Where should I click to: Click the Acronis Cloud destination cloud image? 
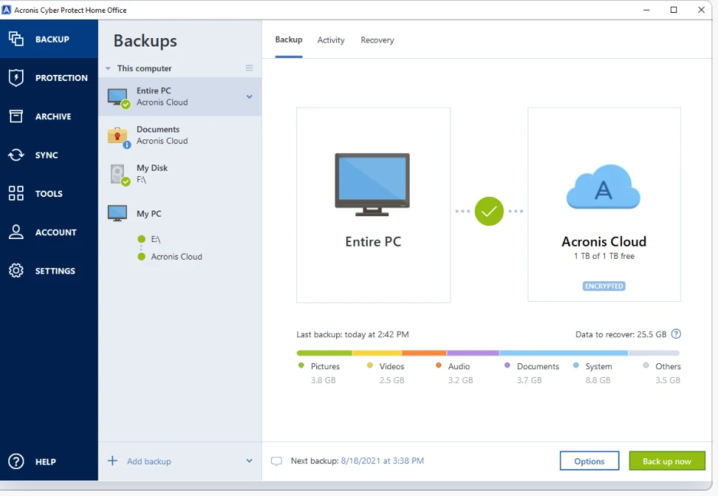tap(604, 187)
